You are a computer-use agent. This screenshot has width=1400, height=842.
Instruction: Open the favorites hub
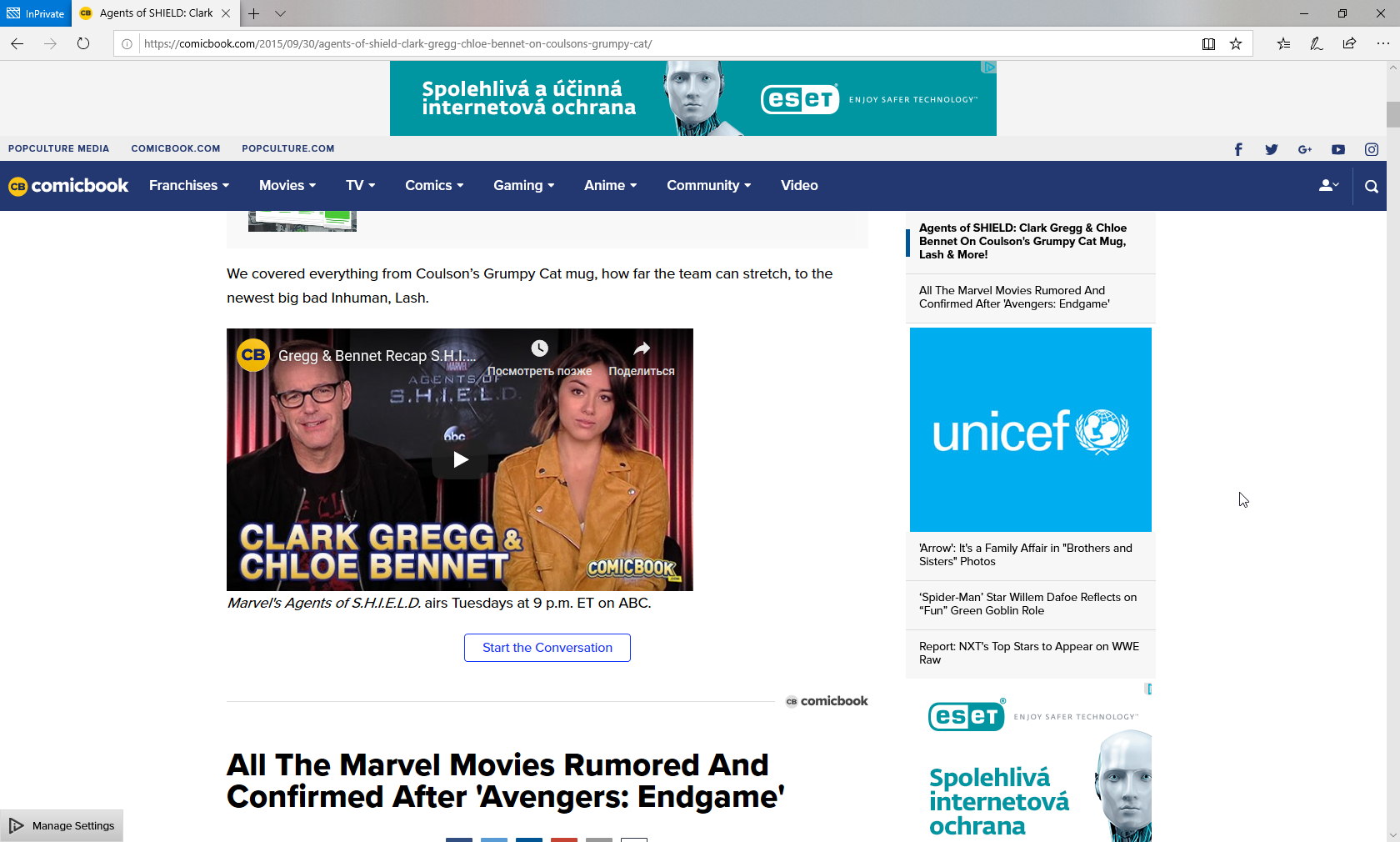click(x=1283, y=44)
